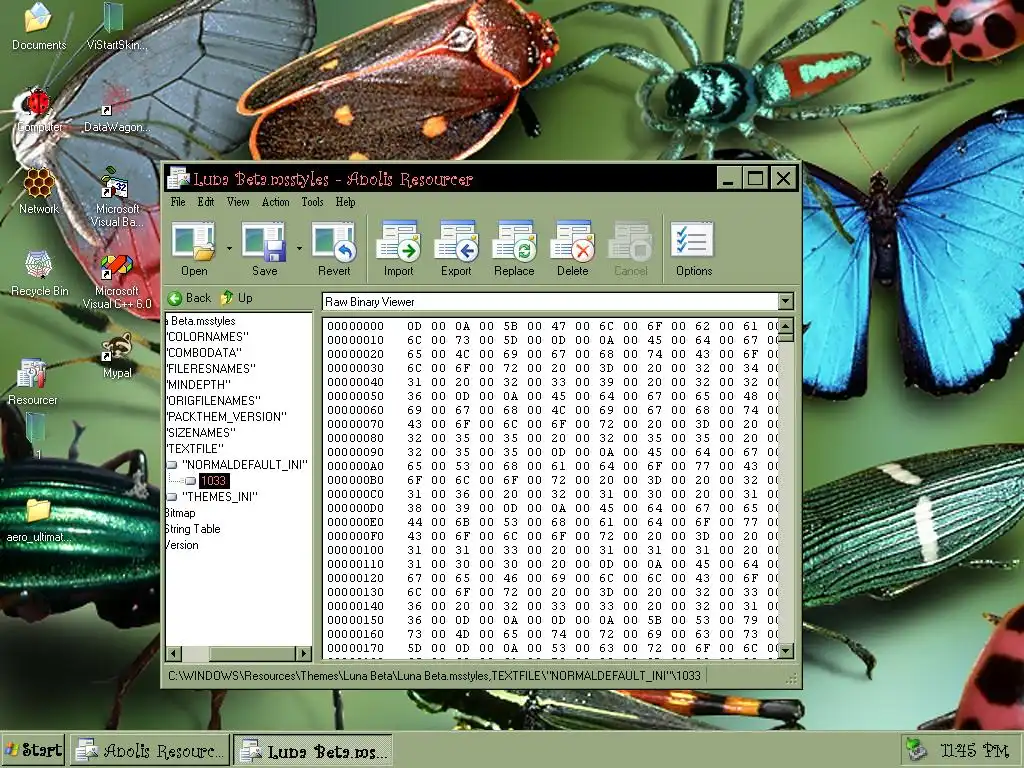The width and height of the screenshot is (1024, 768).
Task: Open the Mypal browser shortcut
Action: point(117,357)
